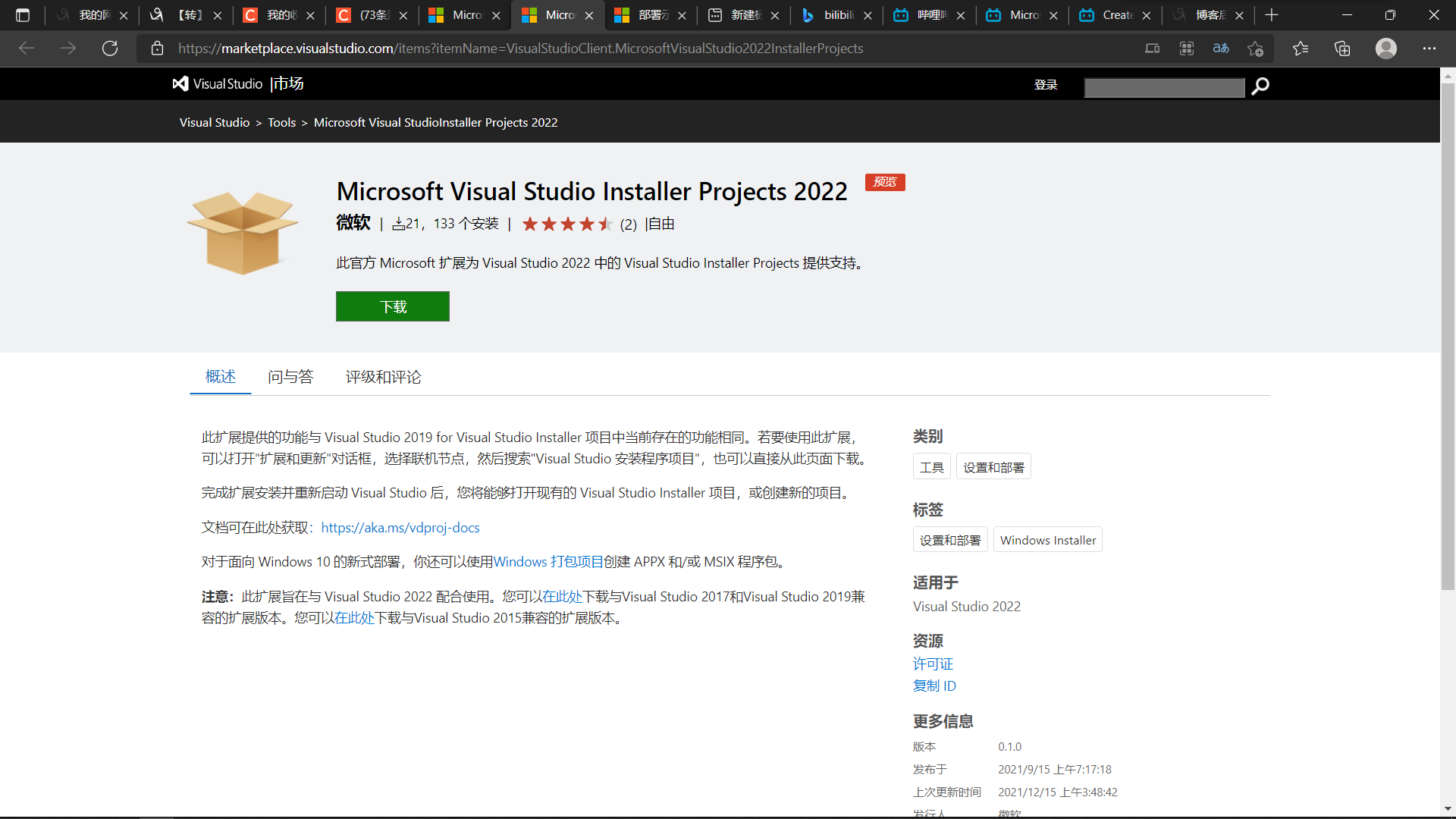This screenshot has width=1456, height=819.
Task: Open the web capture tool
Action: [1187, 48]
